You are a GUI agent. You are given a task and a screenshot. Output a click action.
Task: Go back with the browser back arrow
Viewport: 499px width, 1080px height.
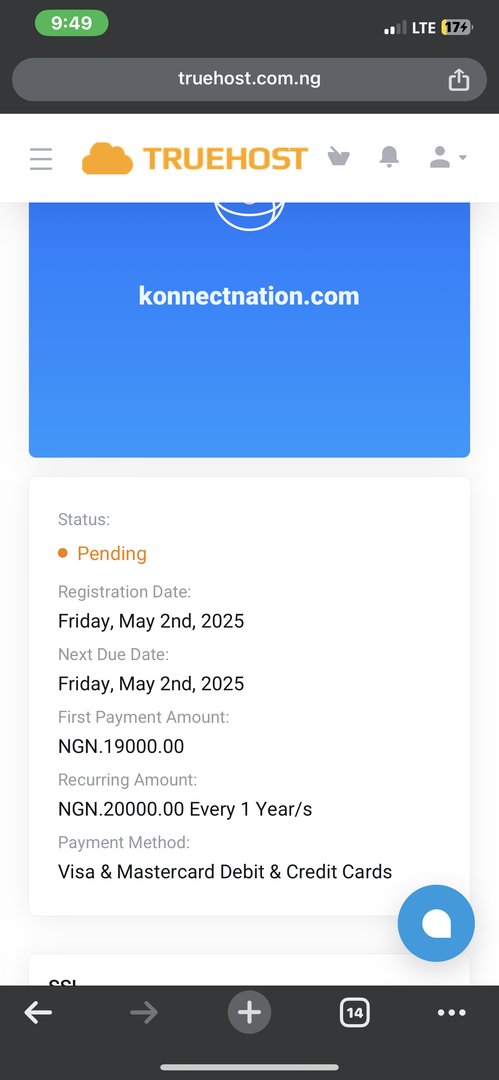(38, 1012)
